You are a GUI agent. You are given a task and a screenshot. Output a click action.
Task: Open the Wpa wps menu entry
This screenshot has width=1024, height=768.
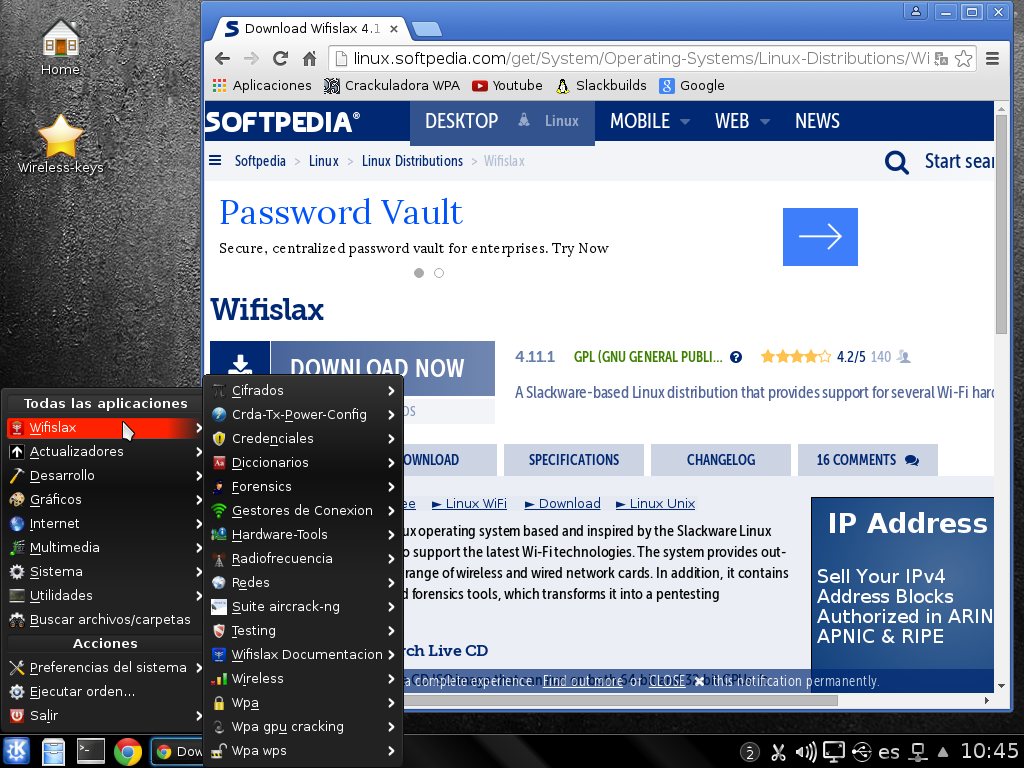click(304, 751)
